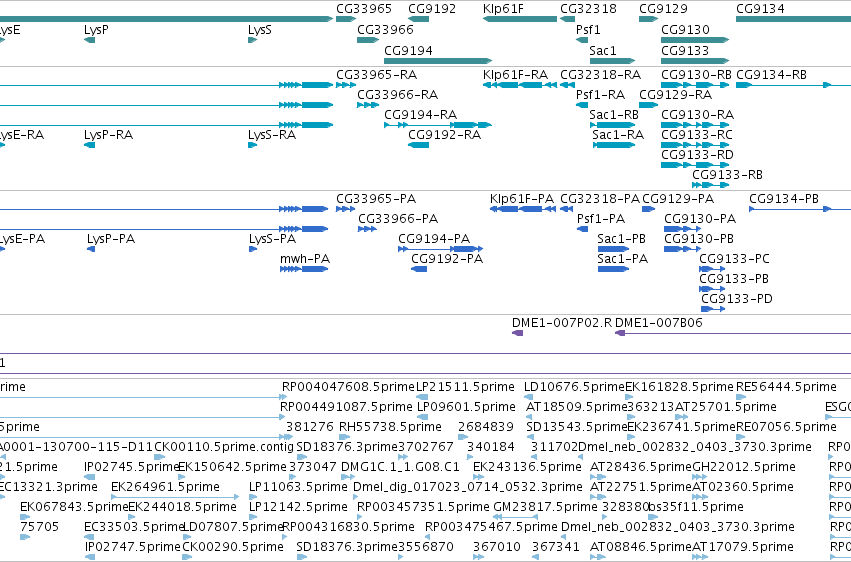
Task: Select the CG33966-RA transcript label
Action: (x=397, y=95)
